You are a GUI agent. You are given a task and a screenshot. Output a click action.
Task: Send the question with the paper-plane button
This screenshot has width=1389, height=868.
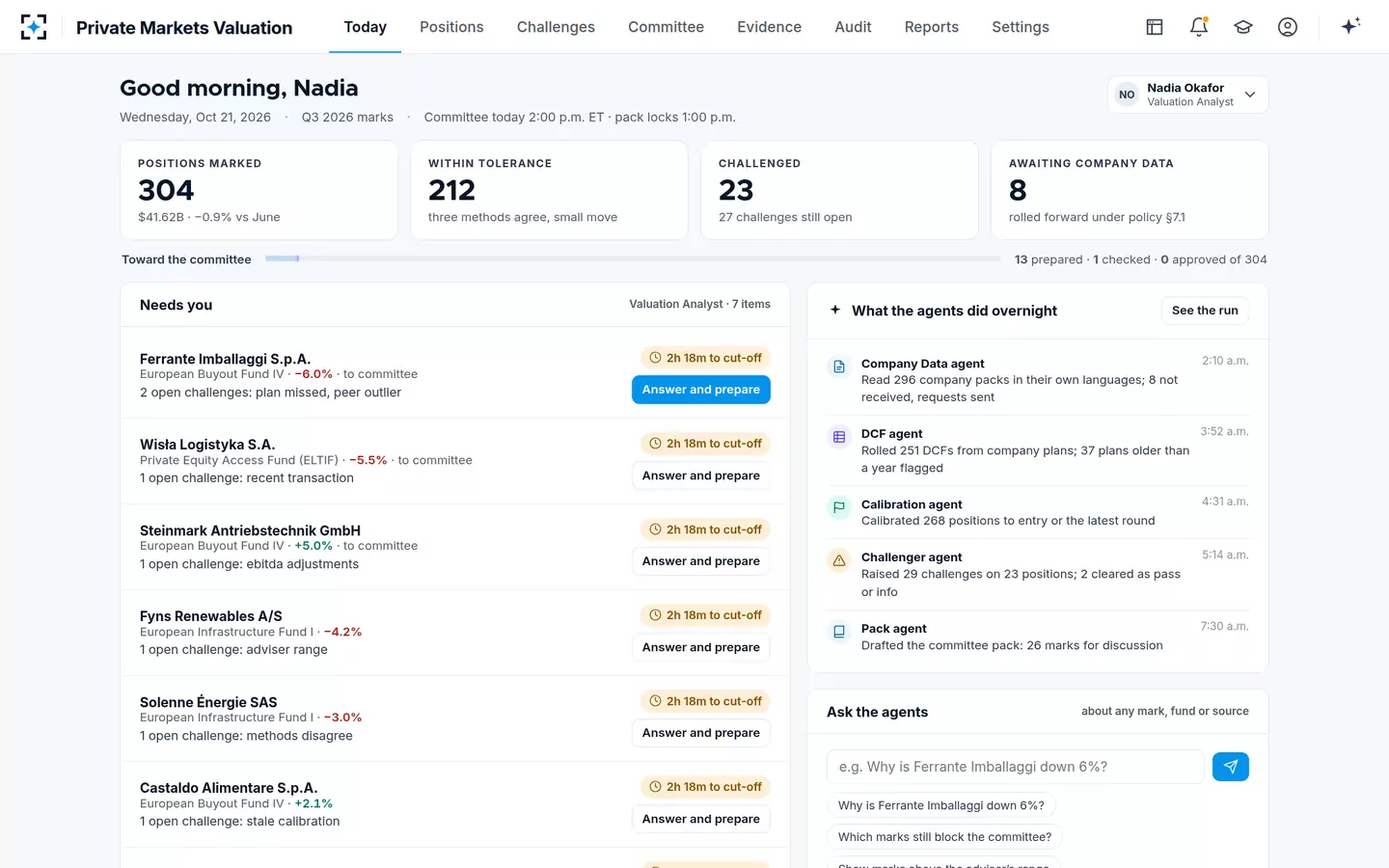click(1231, 767)
